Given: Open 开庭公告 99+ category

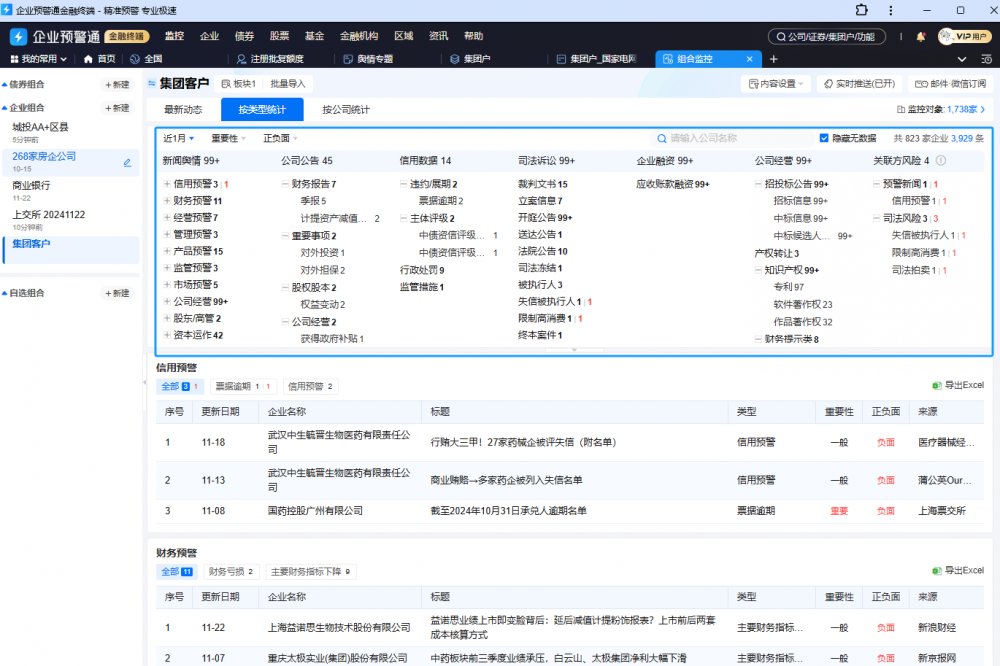Looking at the screenshot, I should click(x=545, y=218).
